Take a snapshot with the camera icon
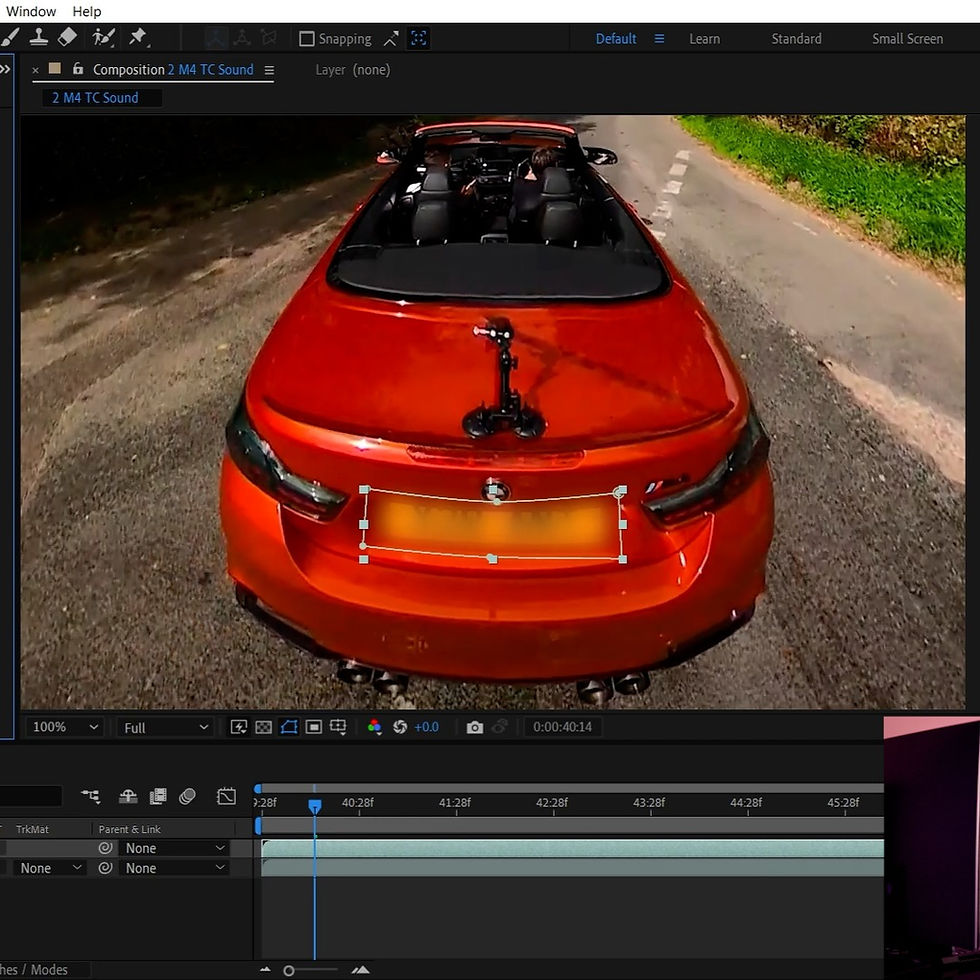 click(474, 727)
